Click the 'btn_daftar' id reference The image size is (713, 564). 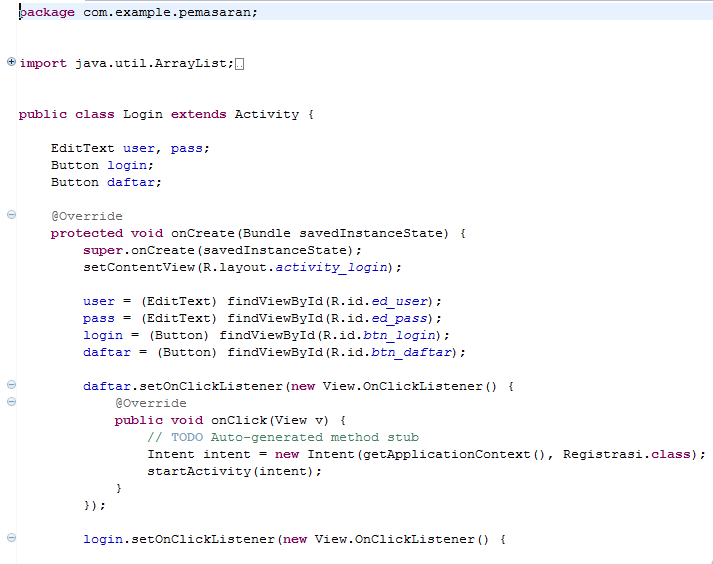412,352
